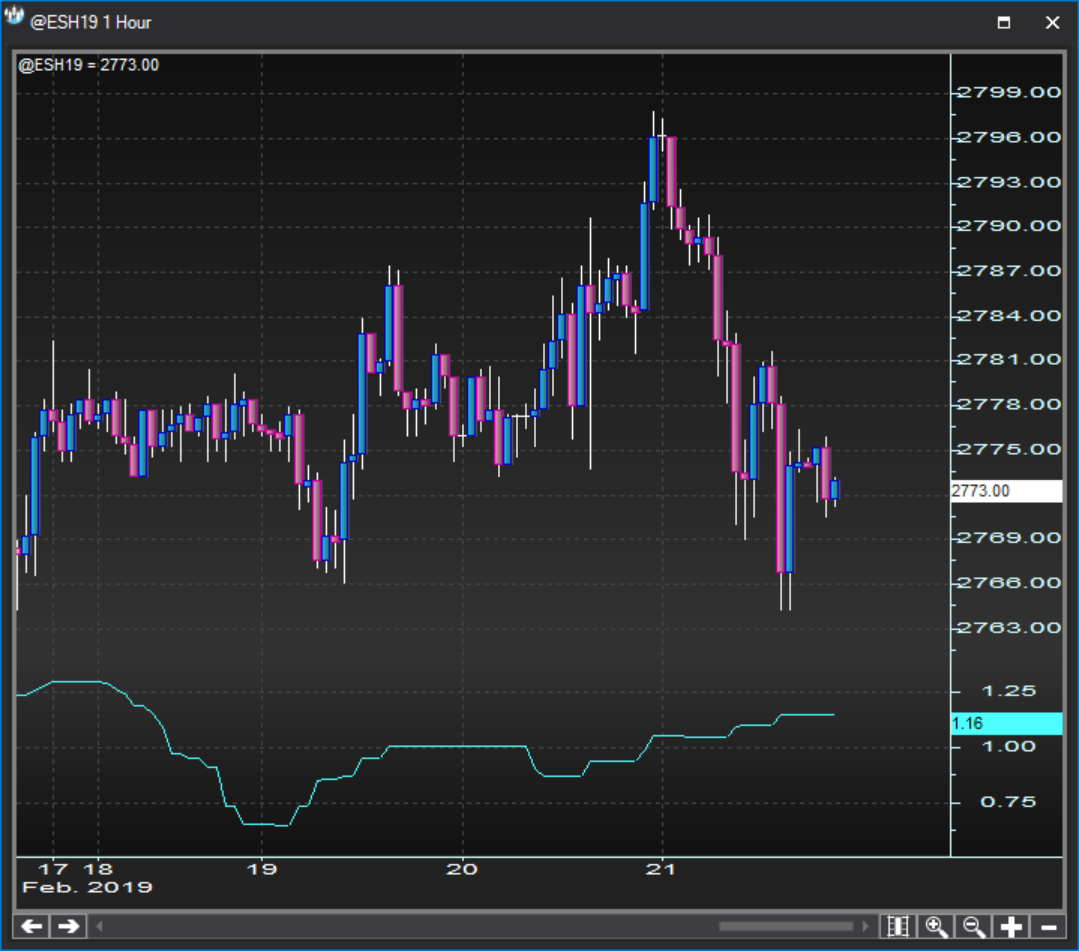The image size is (1079, 951).
Task: Click the last candle at the 2773 price
Action: (835, 489)
